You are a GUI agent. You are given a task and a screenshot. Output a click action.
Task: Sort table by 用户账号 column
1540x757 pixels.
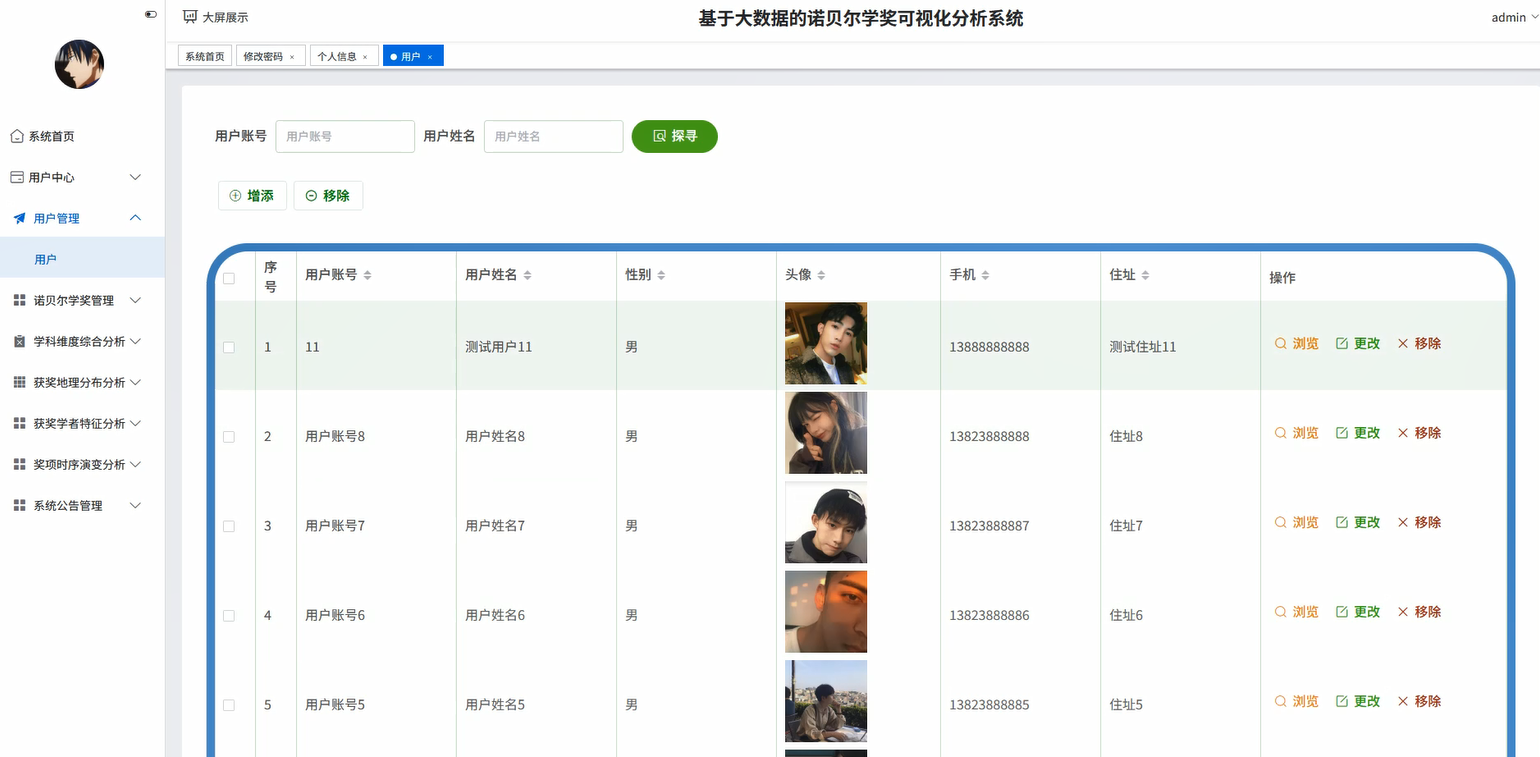coord(367,275)
